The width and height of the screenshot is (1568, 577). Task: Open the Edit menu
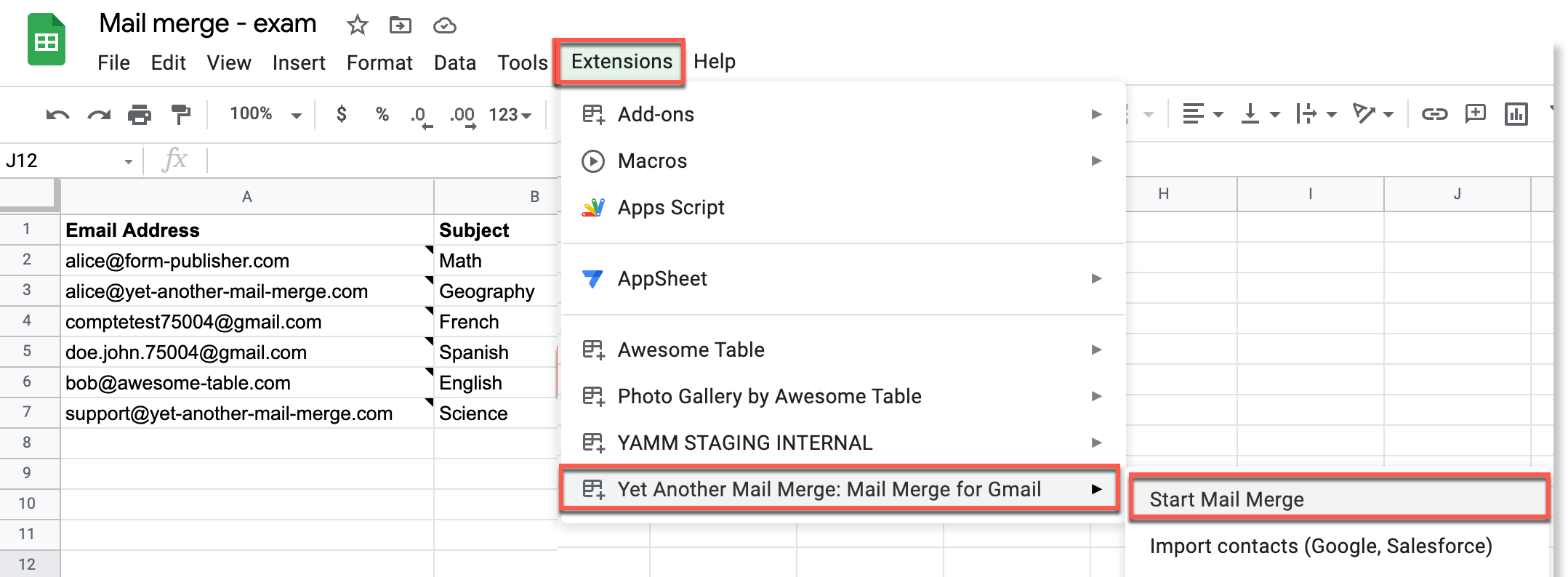point(168,62)
